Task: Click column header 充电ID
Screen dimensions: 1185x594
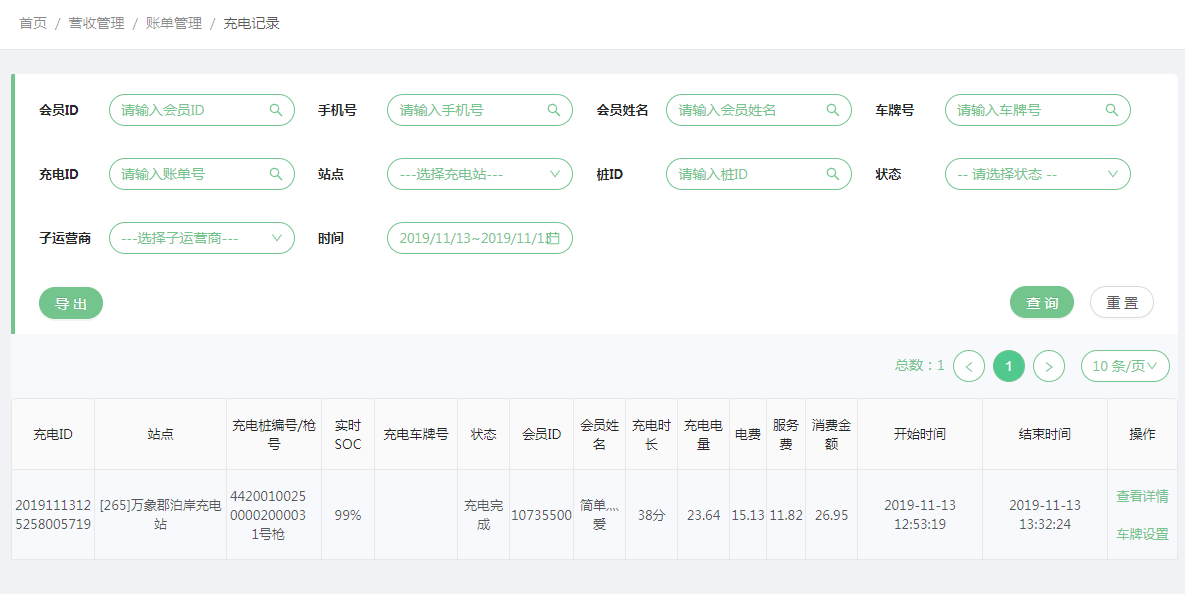Action: coord(53,435)
